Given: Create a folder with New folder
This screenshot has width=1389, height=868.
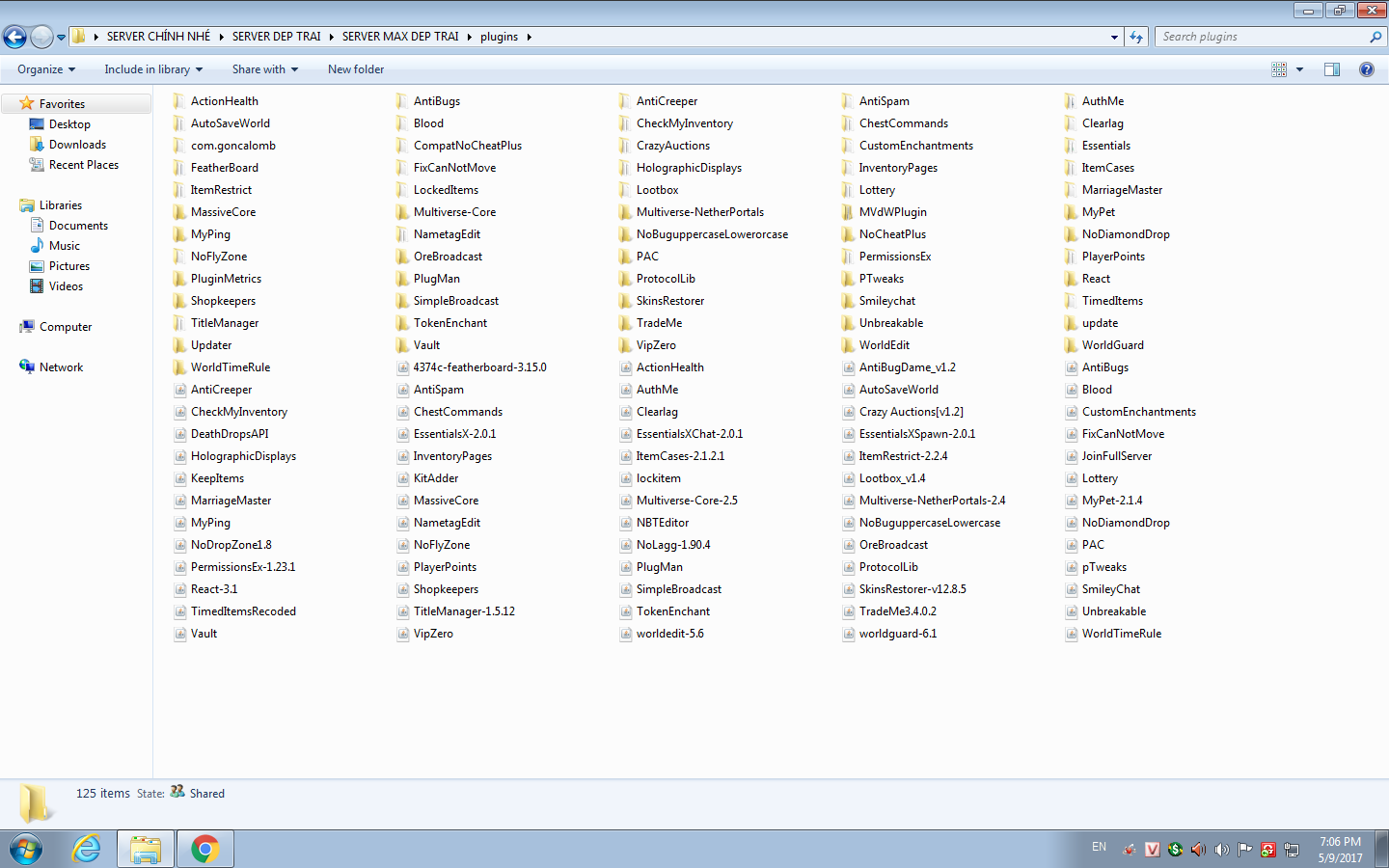Looking at the screenshot, I should [x=356, y=69].
